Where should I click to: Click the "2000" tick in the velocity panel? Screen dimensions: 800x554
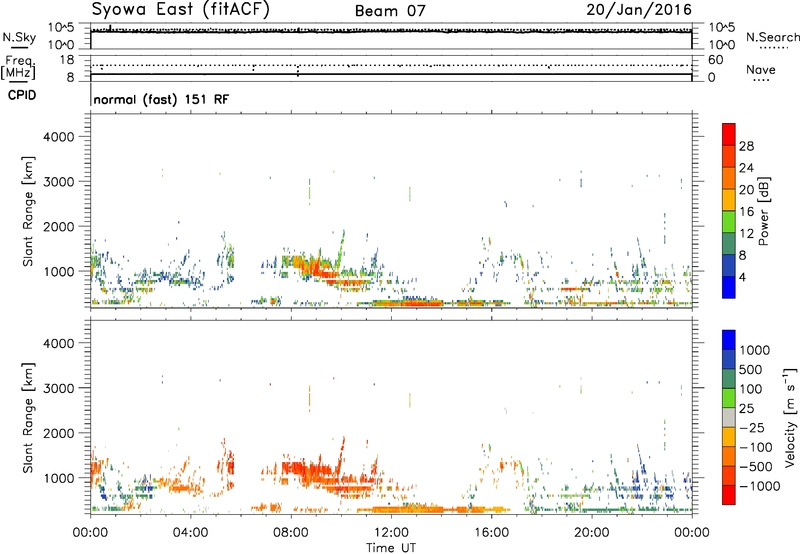[59, 433]
